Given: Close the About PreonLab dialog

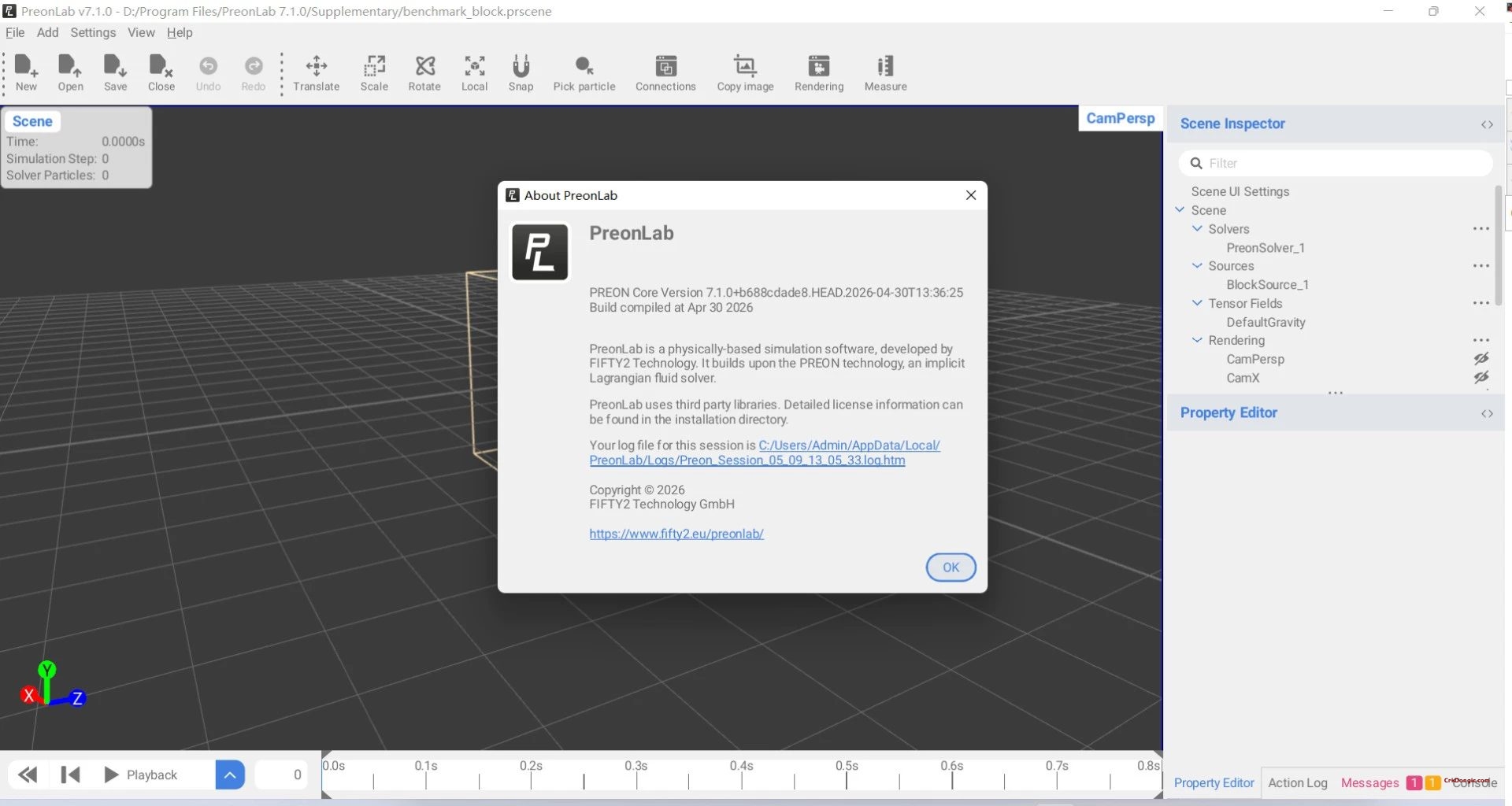Looking at the screenshot, I should [971, 195].
